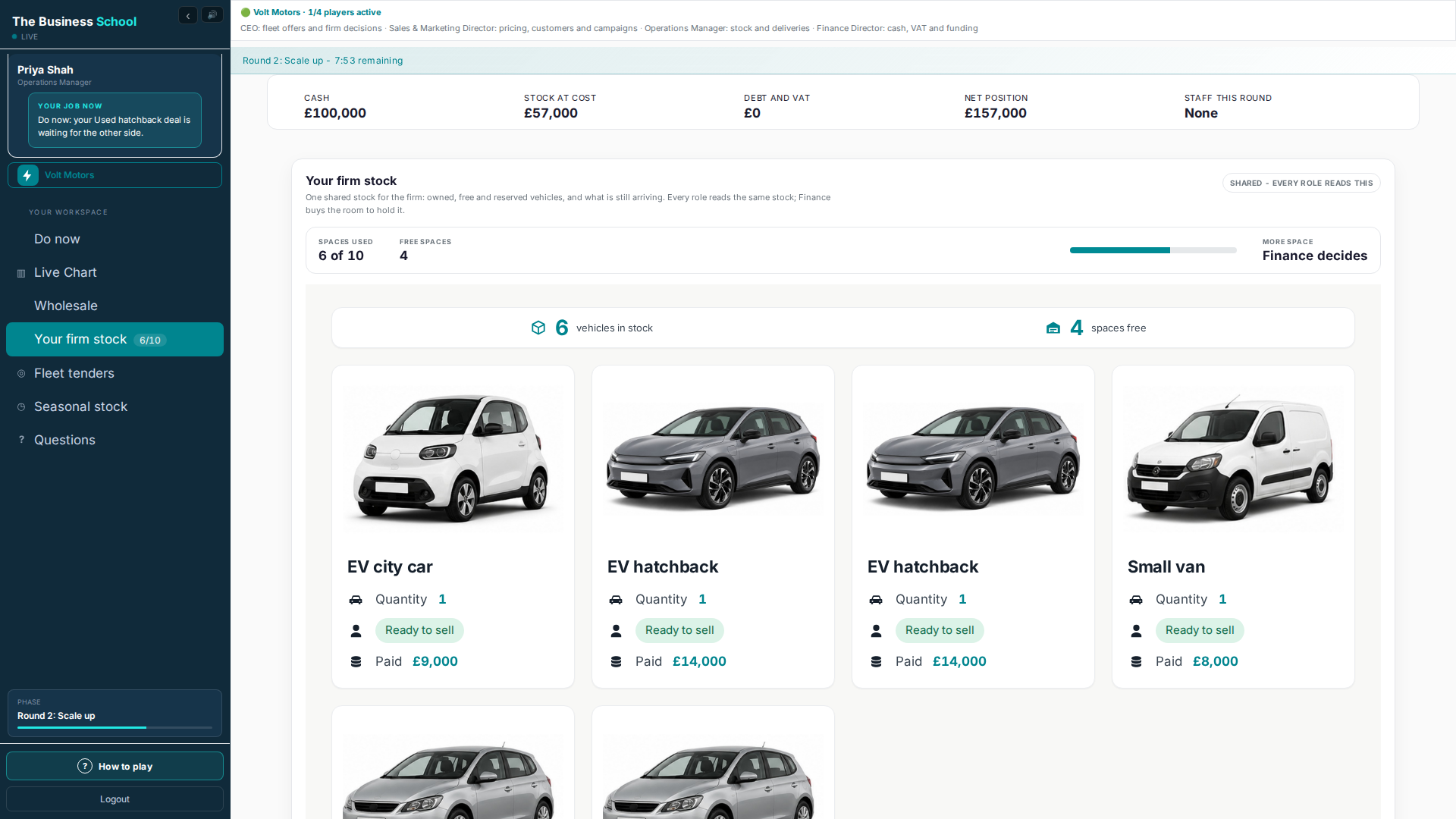The width and height of the screenshot is (1456, 819).
Task: Open the Small van thumbnail image
Action: pos(1233,458)
